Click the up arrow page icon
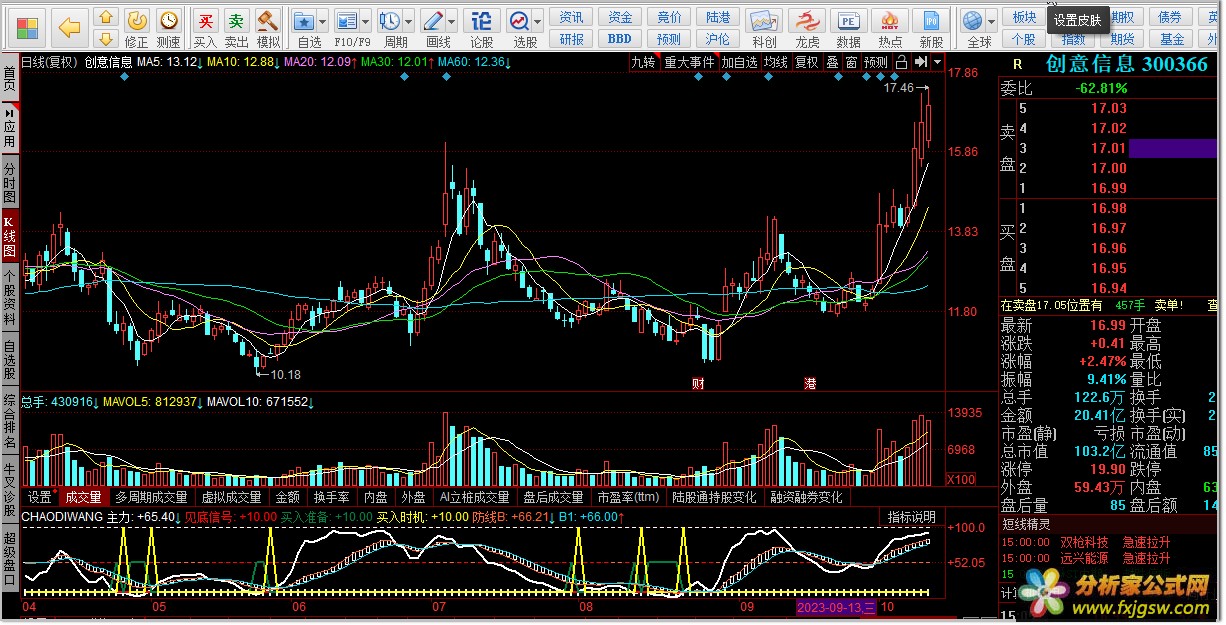 pyautogui.click(x=106, y=17)
